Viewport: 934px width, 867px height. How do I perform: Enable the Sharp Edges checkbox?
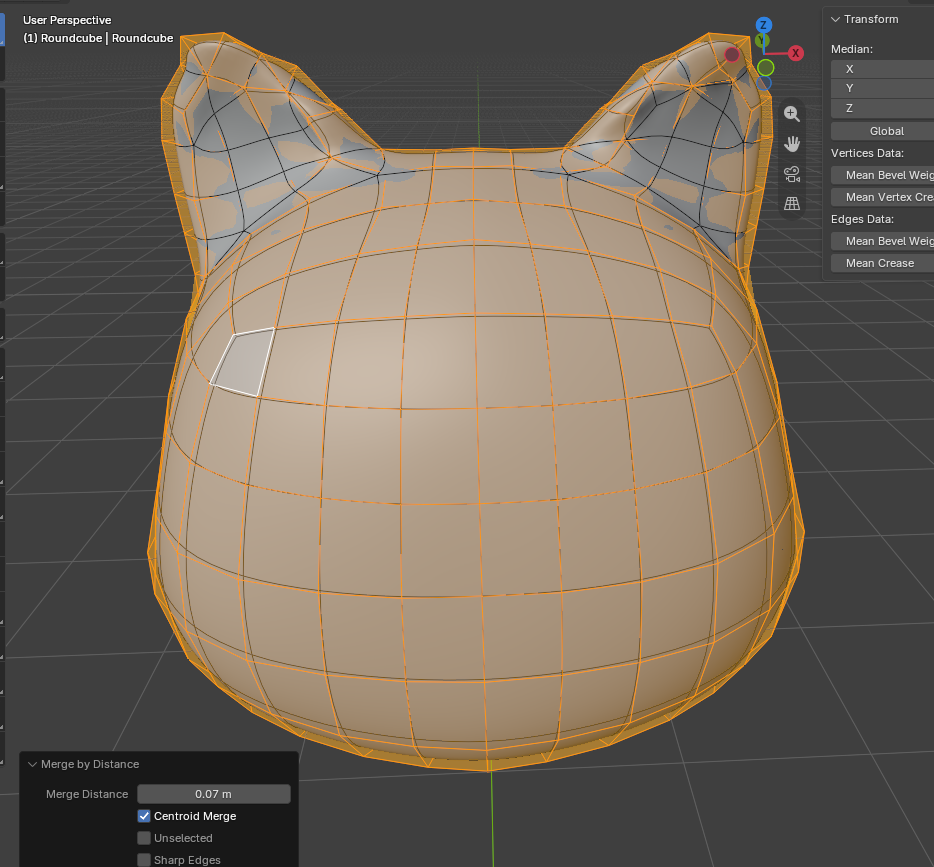point(144,860)
